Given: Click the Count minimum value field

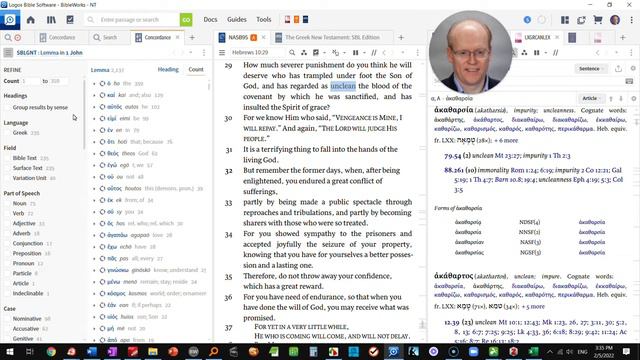Looking at the screenshot, I should 31,81.
